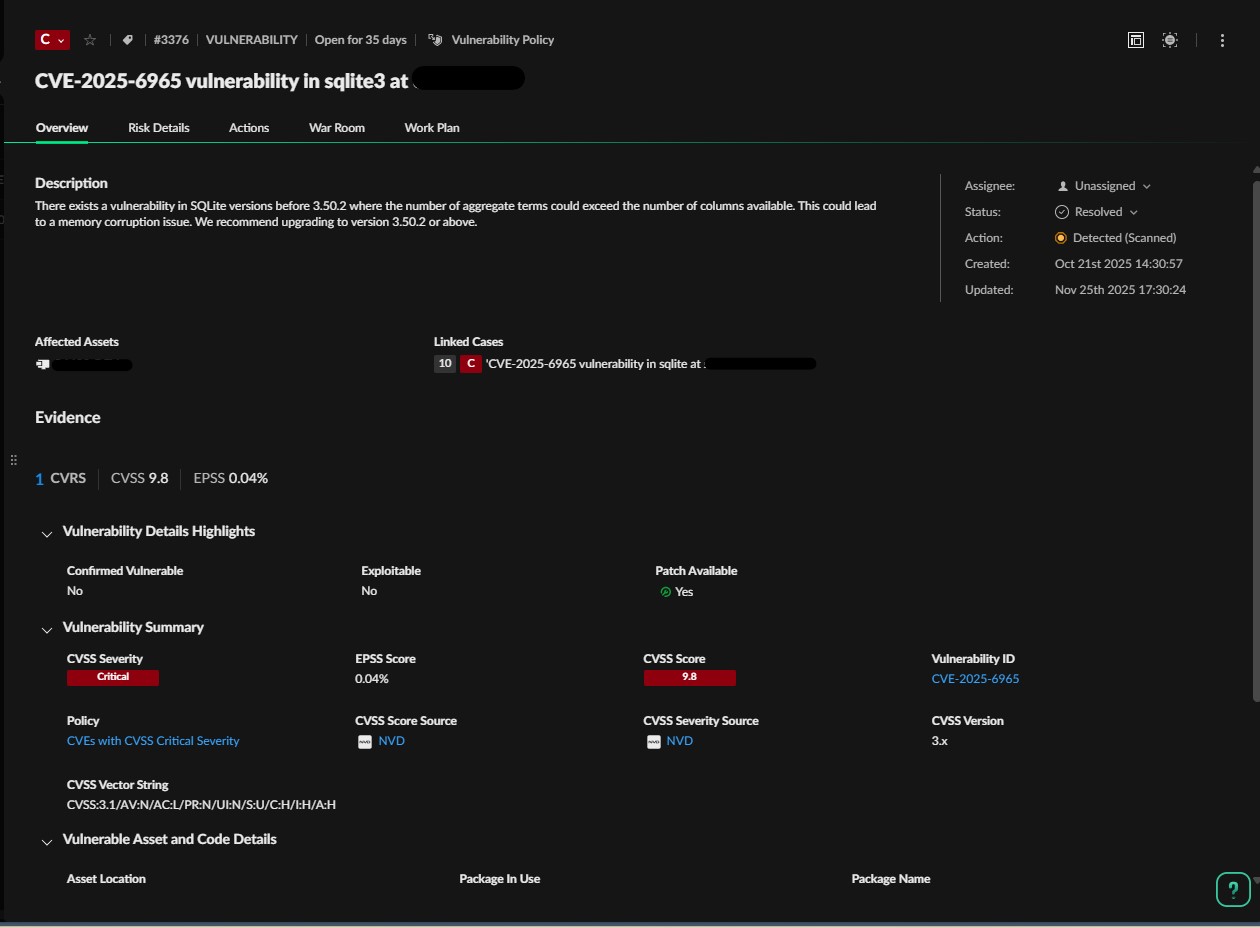
Task: Collapse the Vulnerability Details Highlights section
Action: pyautogui.click(x=46, y=534)
